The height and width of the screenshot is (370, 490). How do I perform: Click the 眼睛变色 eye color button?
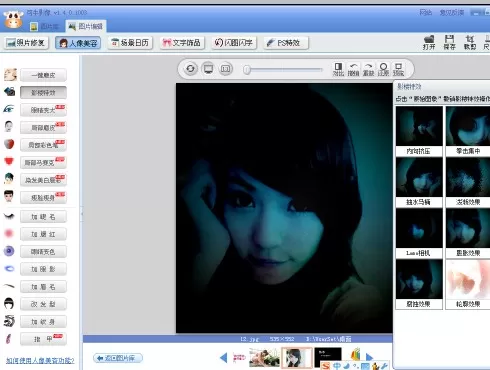click(x=43, y=252)
